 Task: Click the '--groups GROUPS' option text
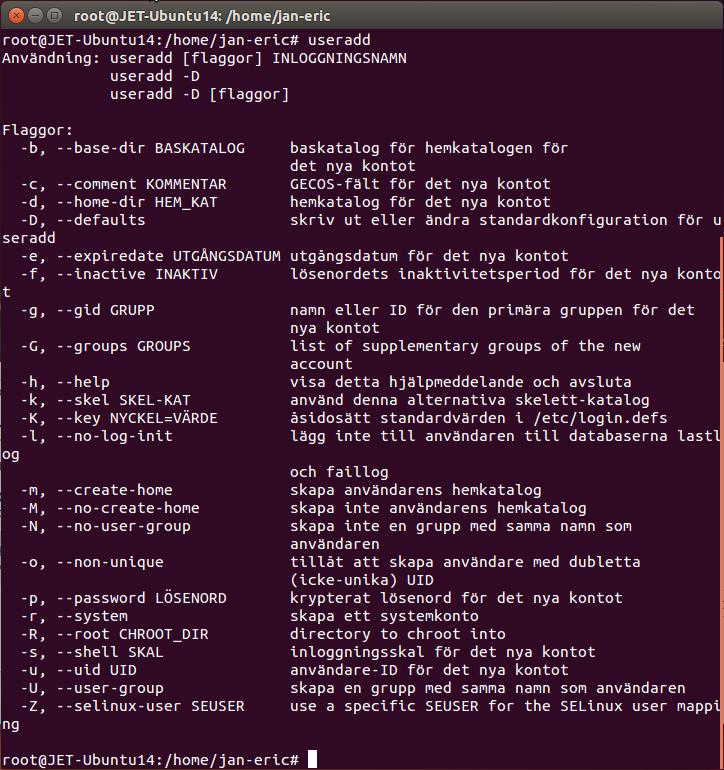pyautogui.click(x=123, y=346)
